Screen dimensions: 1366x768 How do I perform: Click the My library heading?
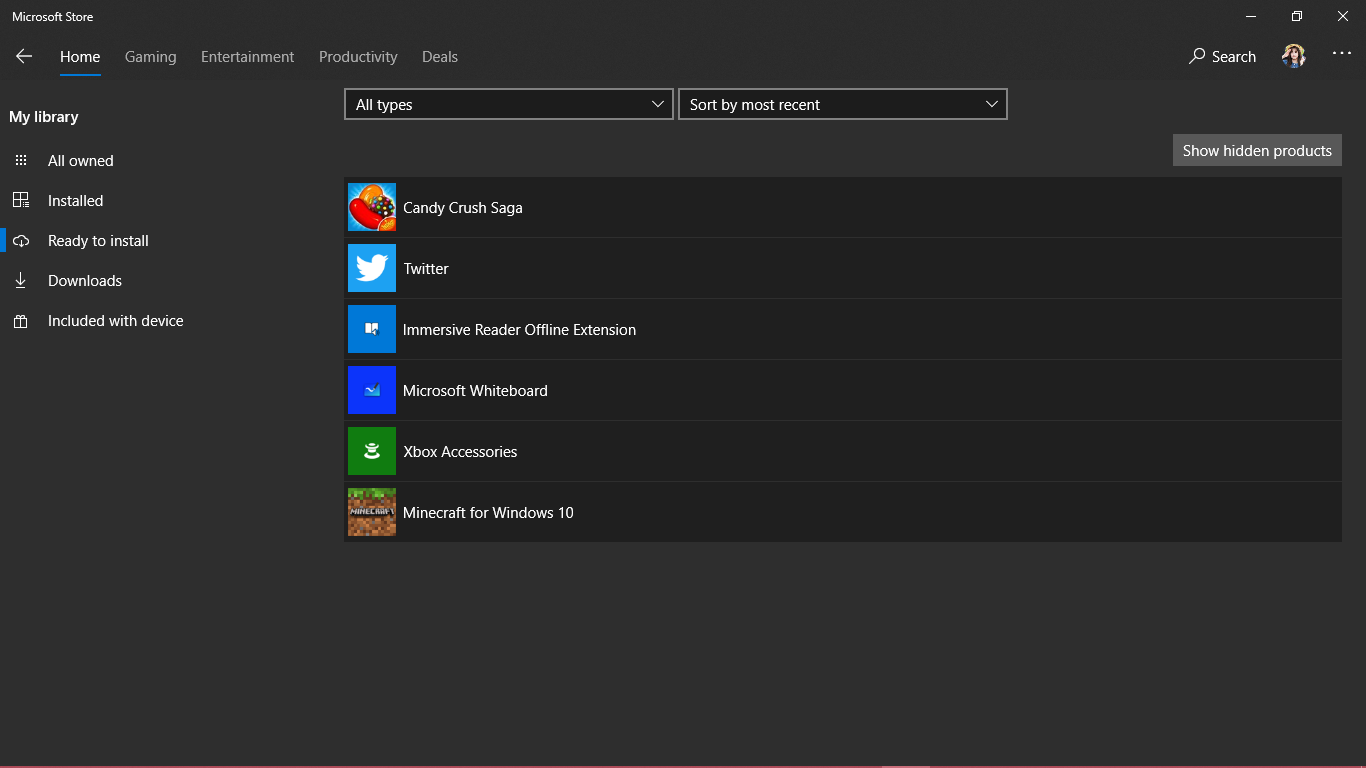click(44, 117)
